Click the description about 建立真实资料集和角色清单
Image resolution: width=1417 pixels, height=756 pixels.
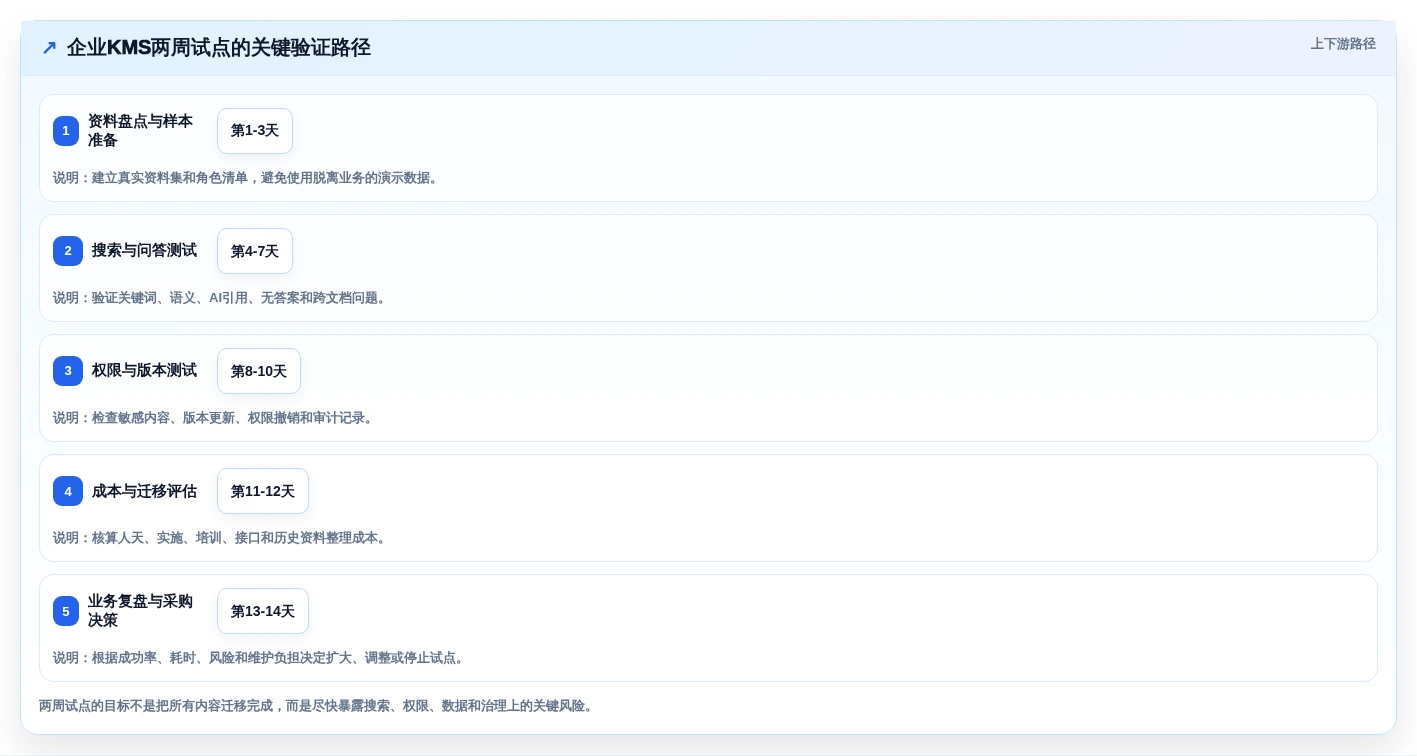tap(248, 178)
